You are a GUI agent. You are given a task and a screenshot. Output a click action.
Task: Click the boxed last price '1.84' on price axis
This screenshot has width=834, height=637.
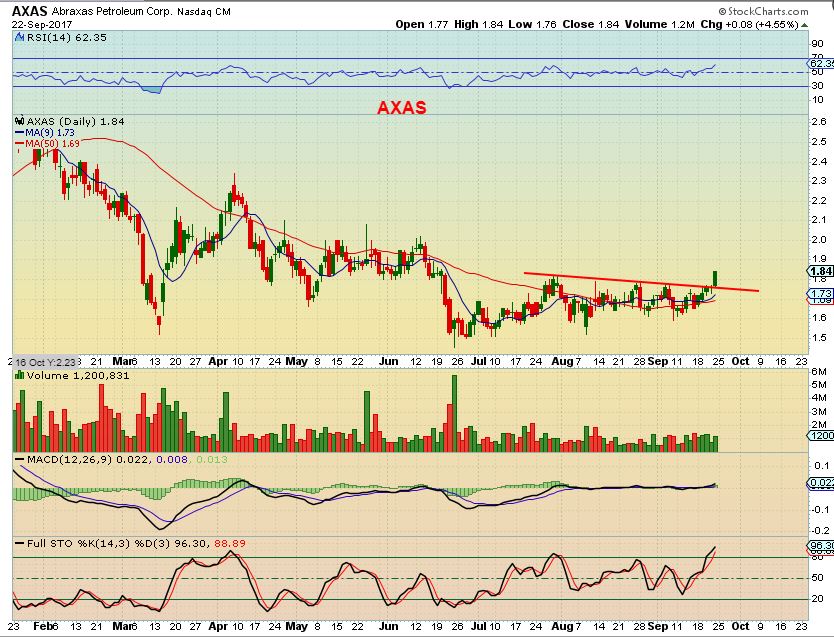click(820, 271)
